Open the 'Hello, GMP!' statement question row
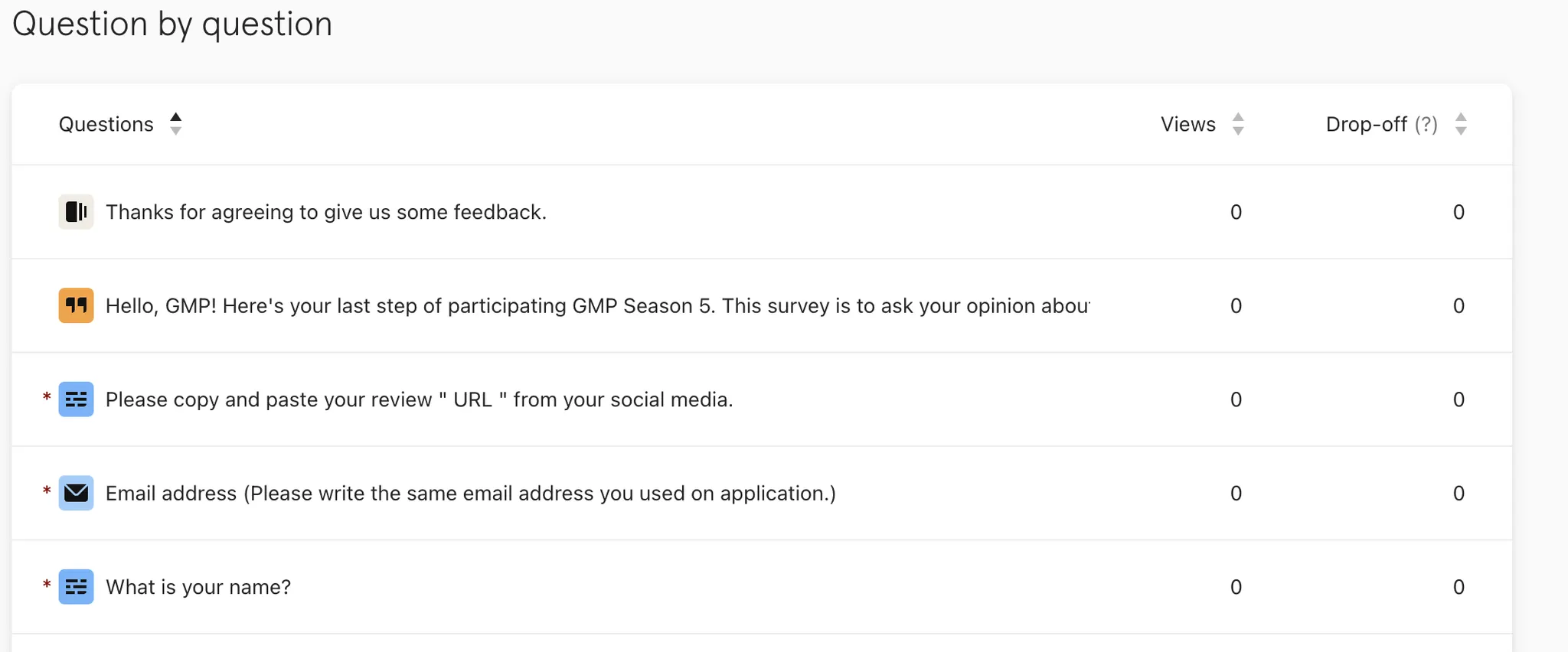This screenshot has width=1568, height=652. point(597,306)
